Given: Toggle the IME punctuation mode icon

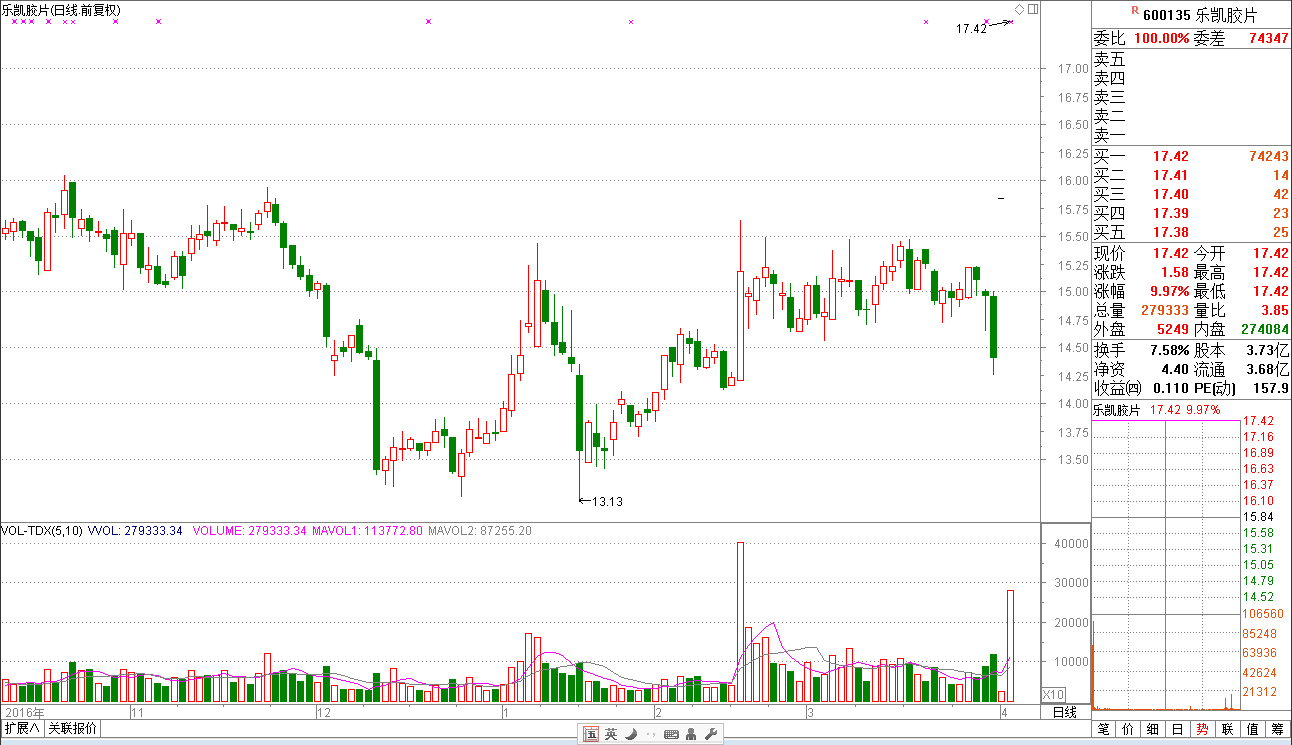Looking at the screenshot, I should click(651, 735).
